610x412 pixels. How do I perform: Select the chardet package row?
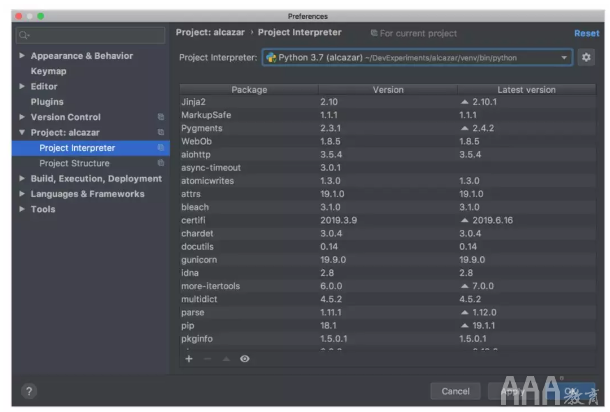[387, 233]
